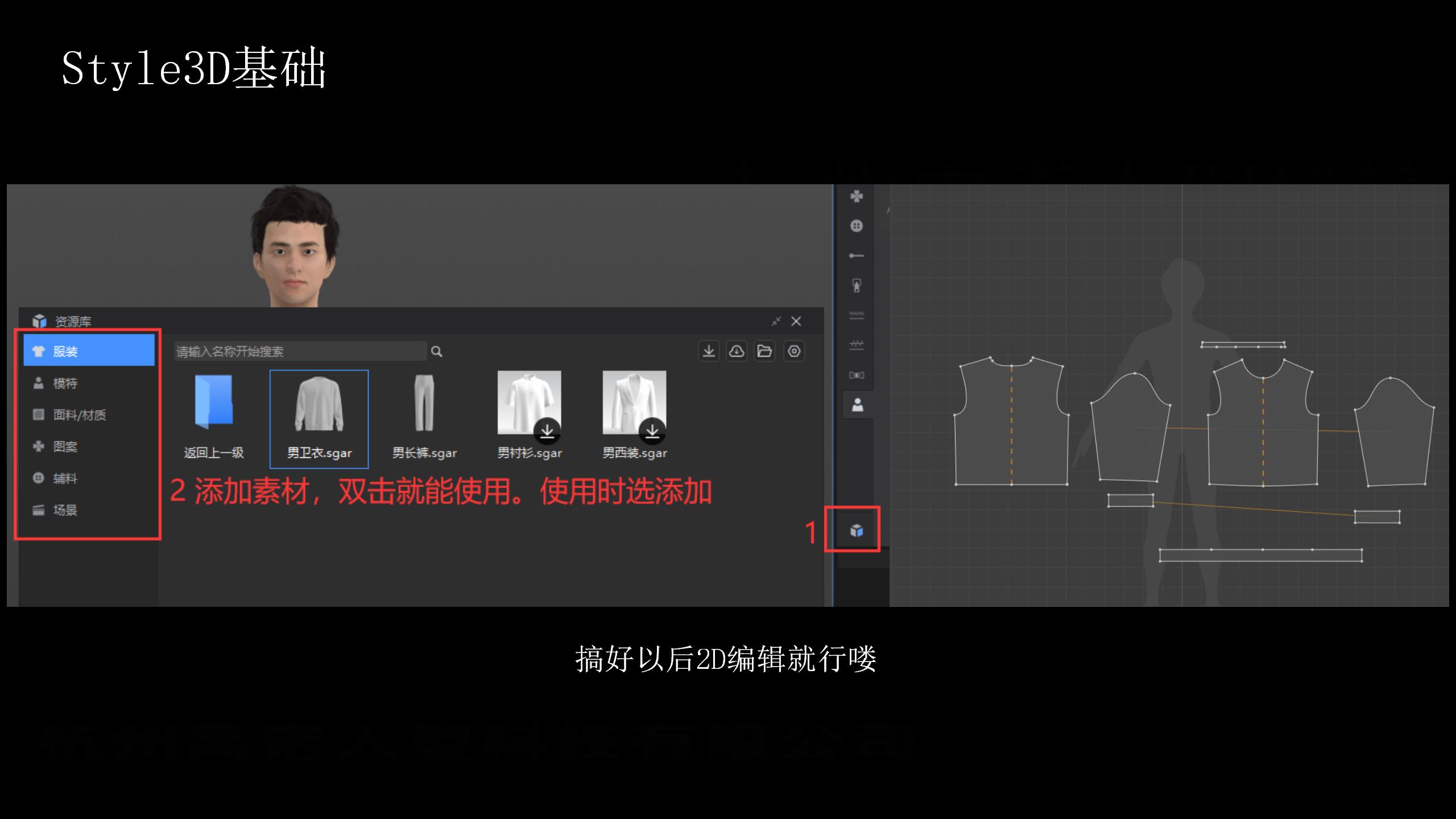Download the 男衬衫.sgar asset via its badge
1456x819 pixels.
point(547,431)
